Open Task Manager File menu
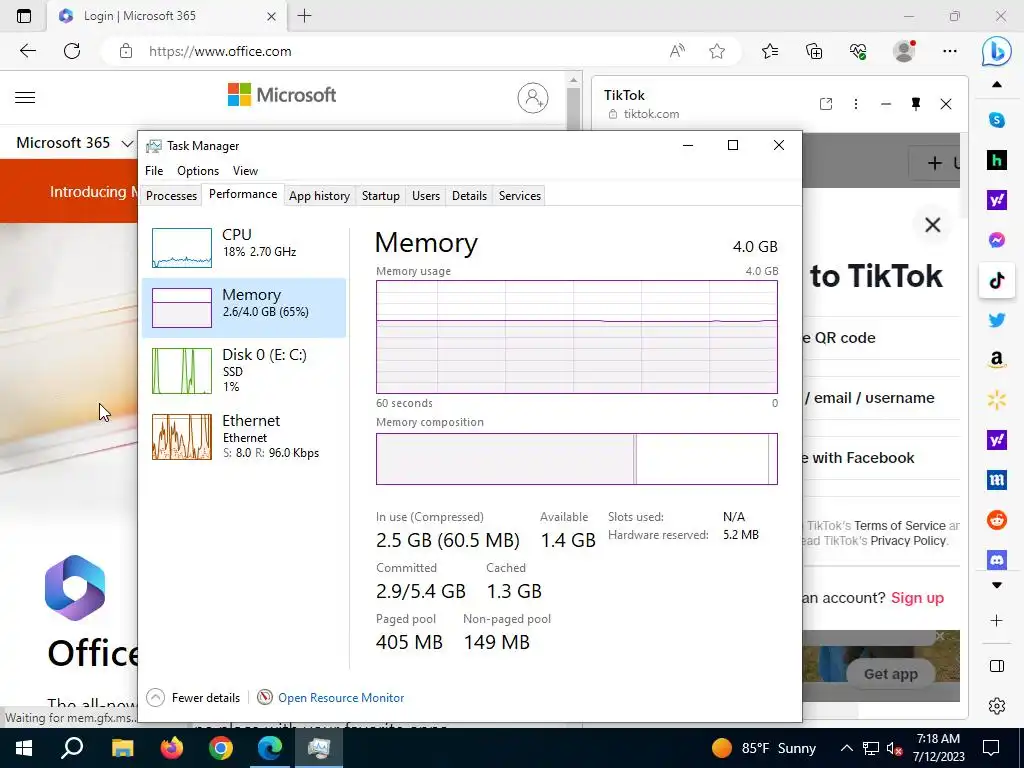 (x=154, y=170)
